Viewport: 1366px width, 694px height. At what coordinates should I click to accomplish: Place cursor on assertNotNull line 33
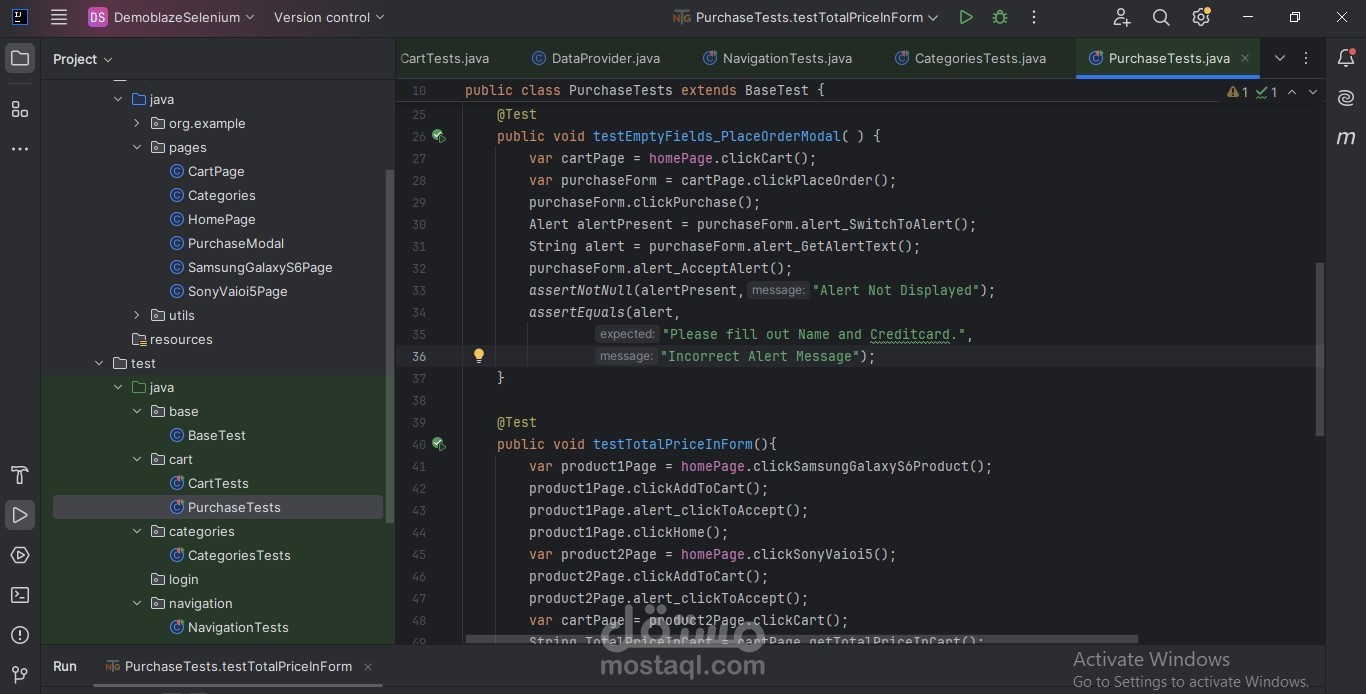[x=762, y=290]
